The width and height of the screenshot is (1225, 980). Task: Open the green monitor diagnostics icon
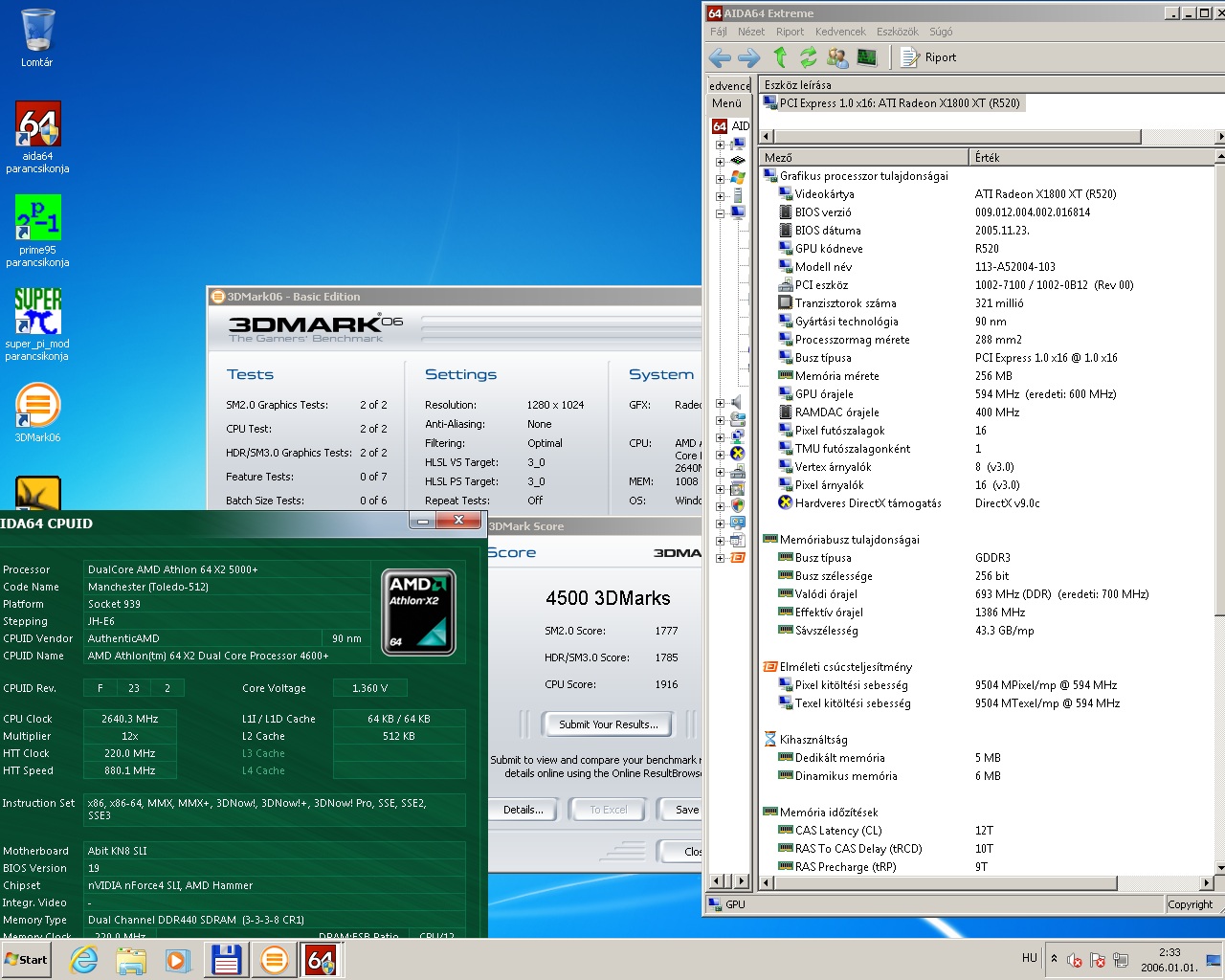pyautogui.click(x=867, y=57)
